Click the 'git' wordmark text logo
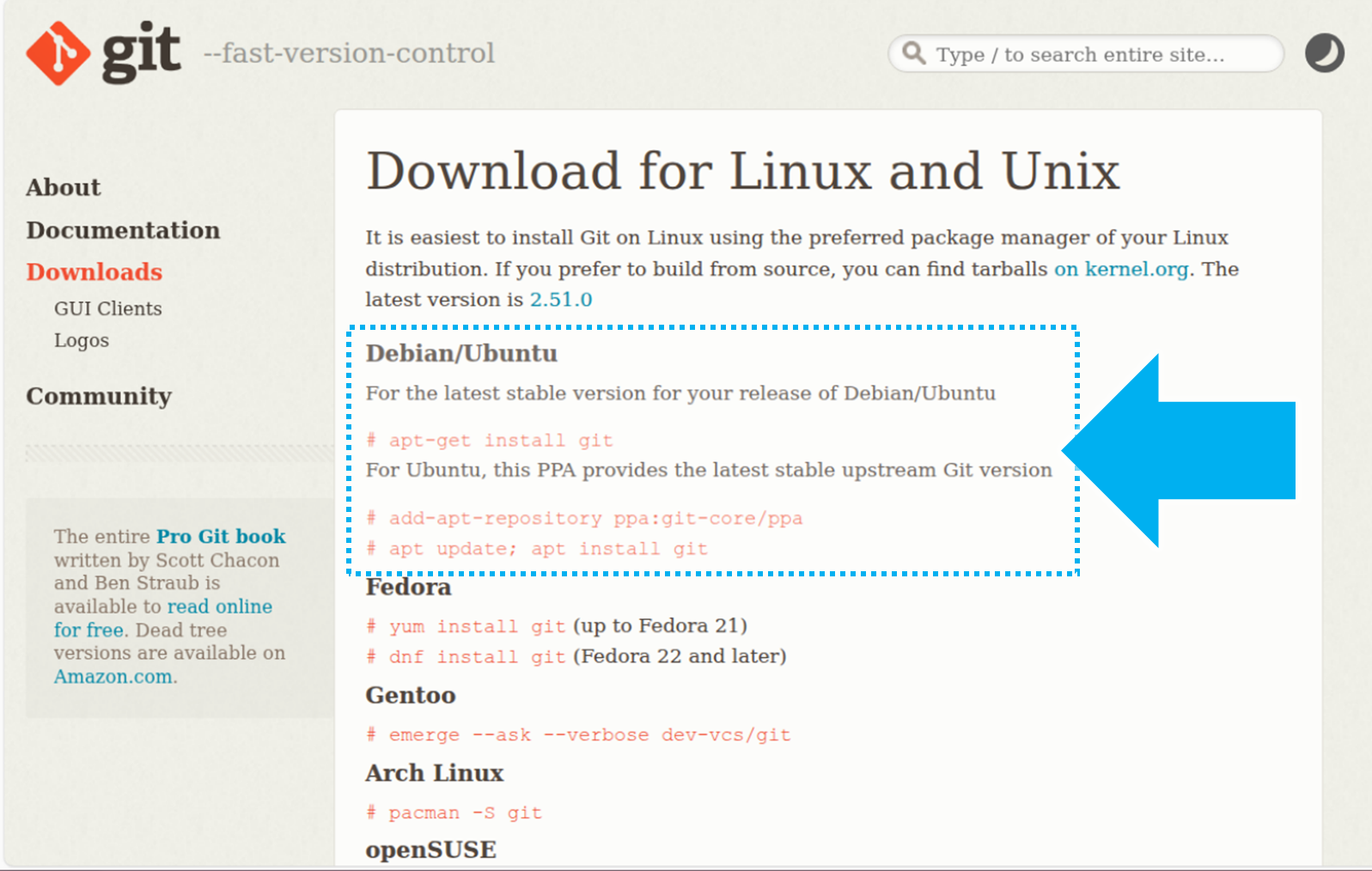 142,53
